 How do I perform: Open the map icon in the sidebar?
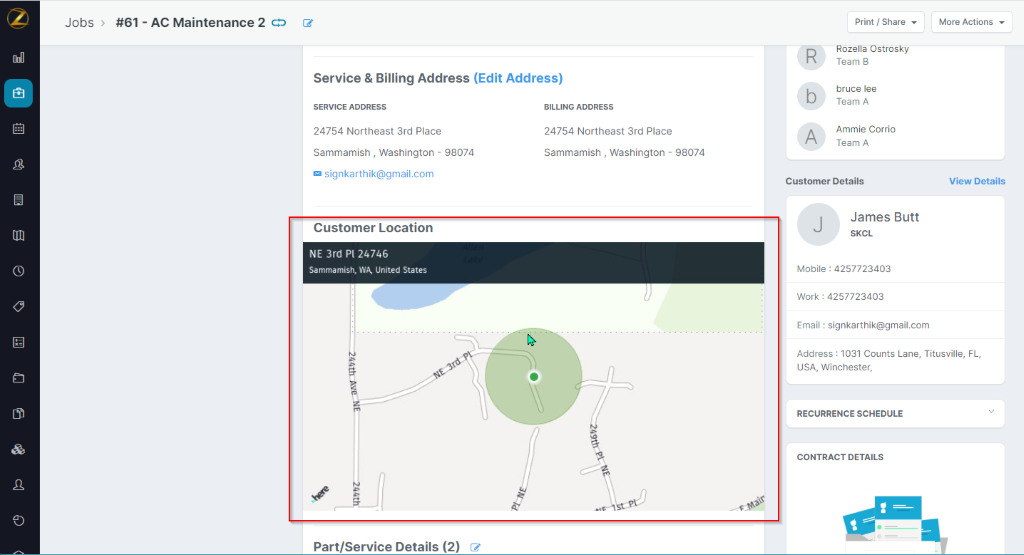[18, 236]
